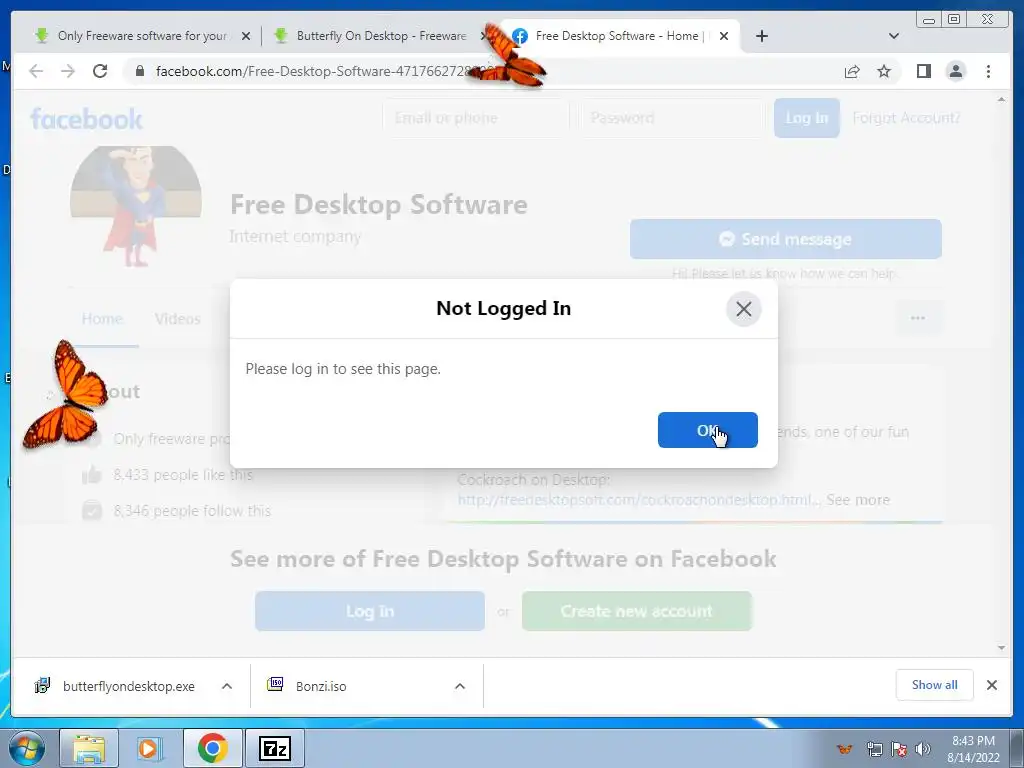Click the site lock icon
This screenshot has width=1024, height=768.
coord(139,71)
